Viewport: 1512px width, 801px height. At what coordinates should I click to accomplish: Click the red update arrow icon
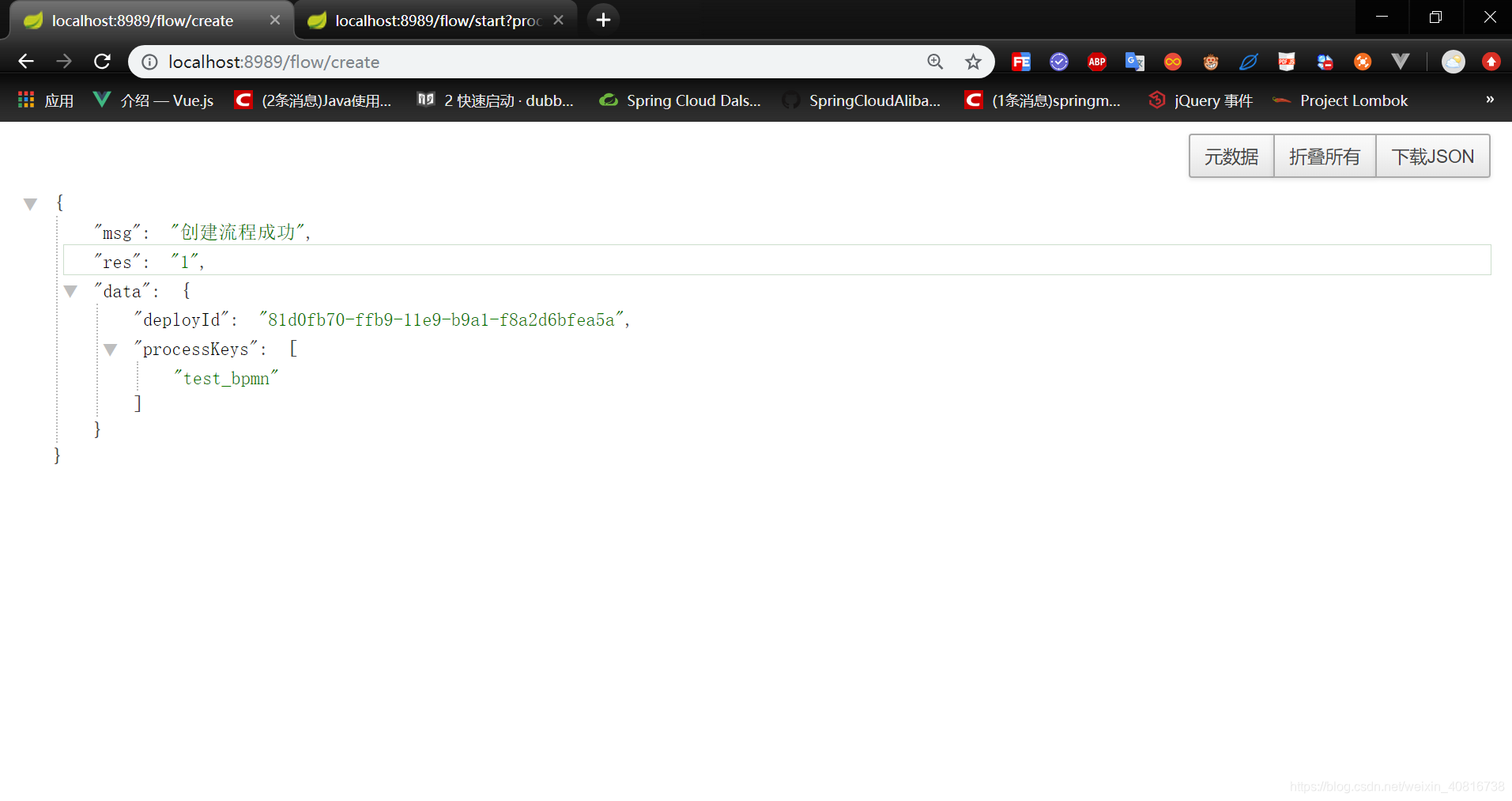(x=1491, y=62)
